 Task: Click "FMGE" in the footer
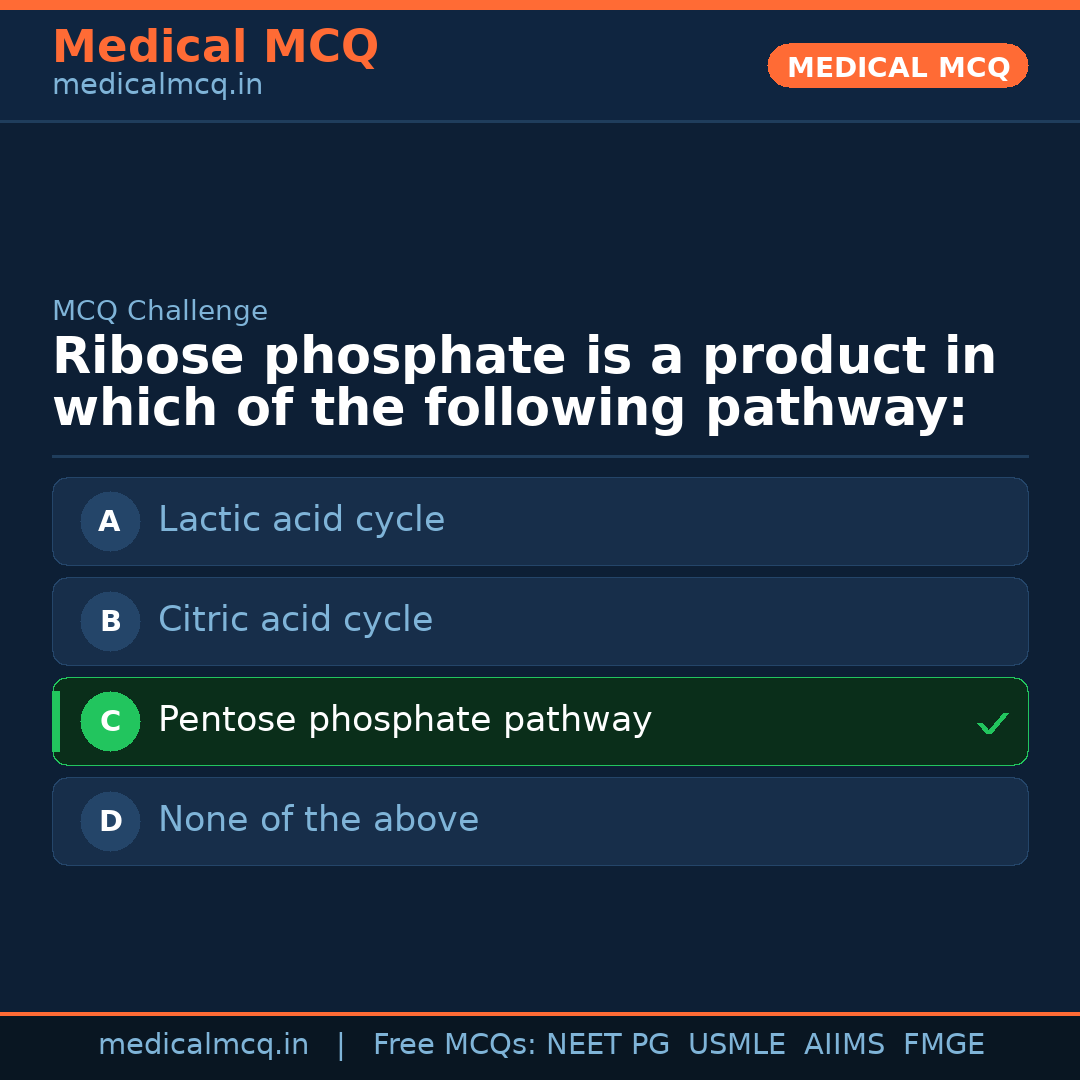[943, 1045]
